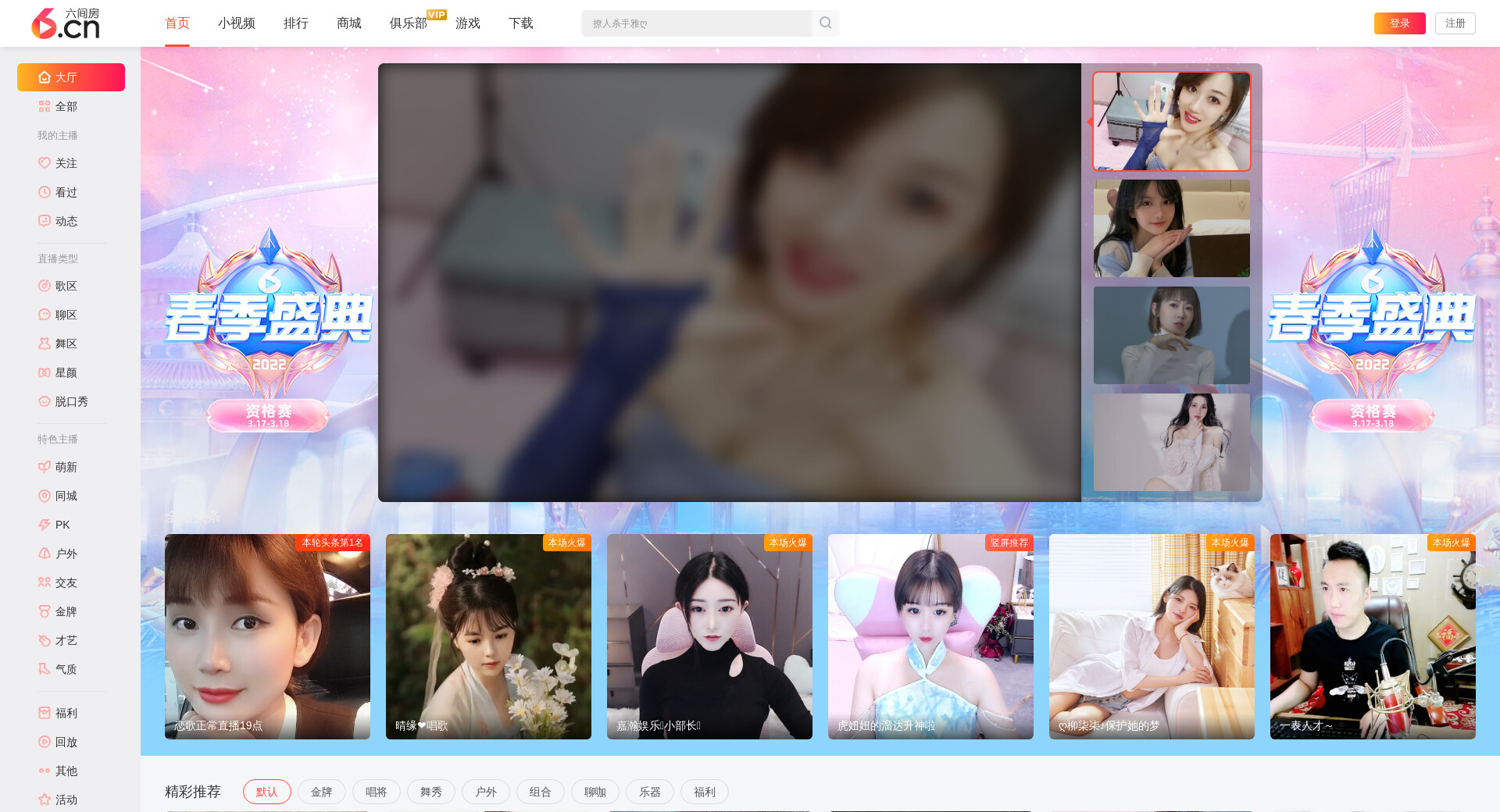Click the left 春季盛典 2022 banner
This screenshot has width=1500, height=812.
click(268, 329)
